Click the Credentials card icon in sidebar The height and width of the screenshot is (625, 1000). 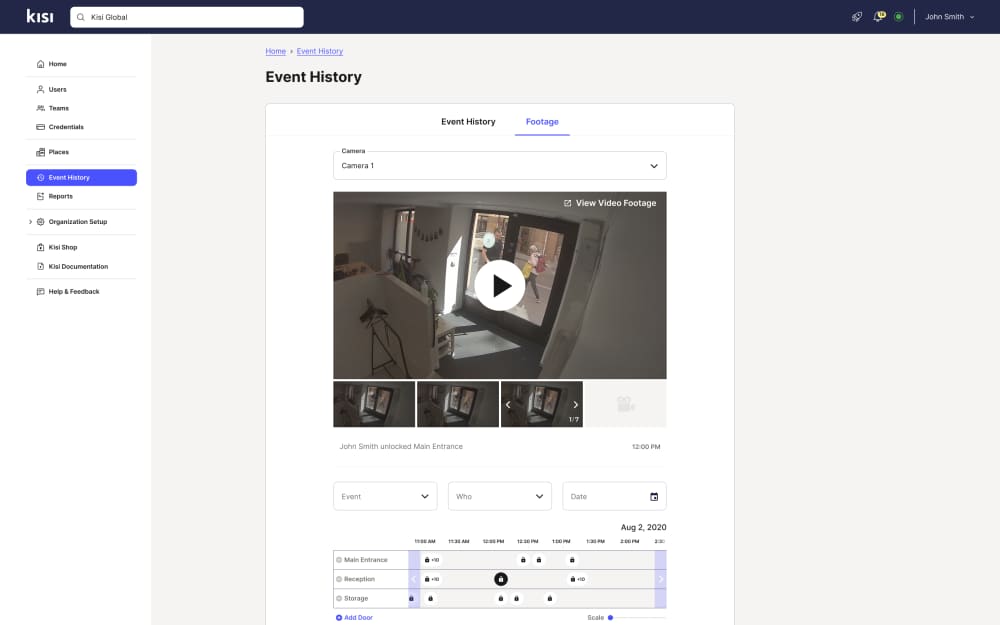coord(40,127)
